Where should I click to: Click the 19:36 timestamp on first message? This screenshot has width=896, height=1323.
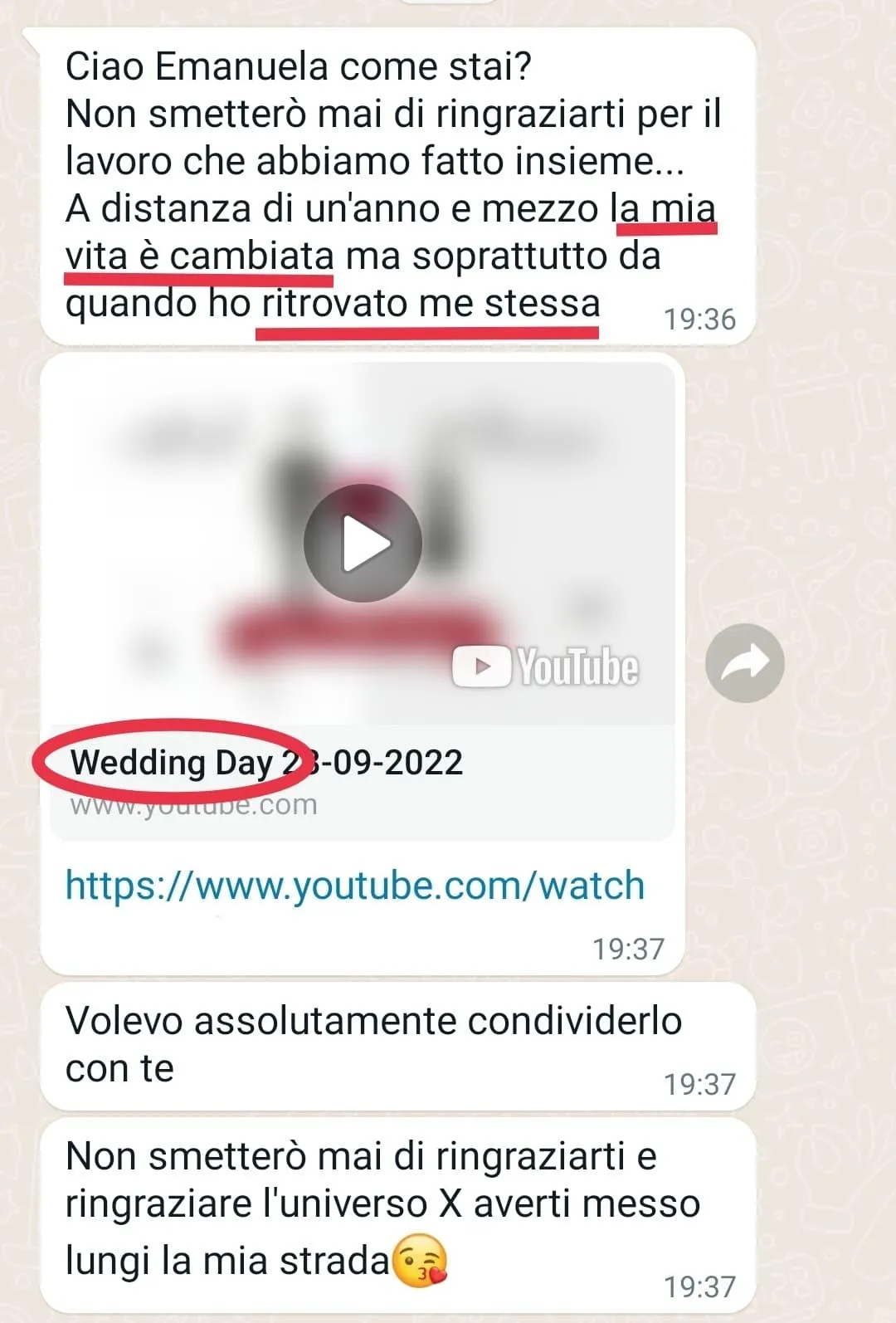point(699,320)
